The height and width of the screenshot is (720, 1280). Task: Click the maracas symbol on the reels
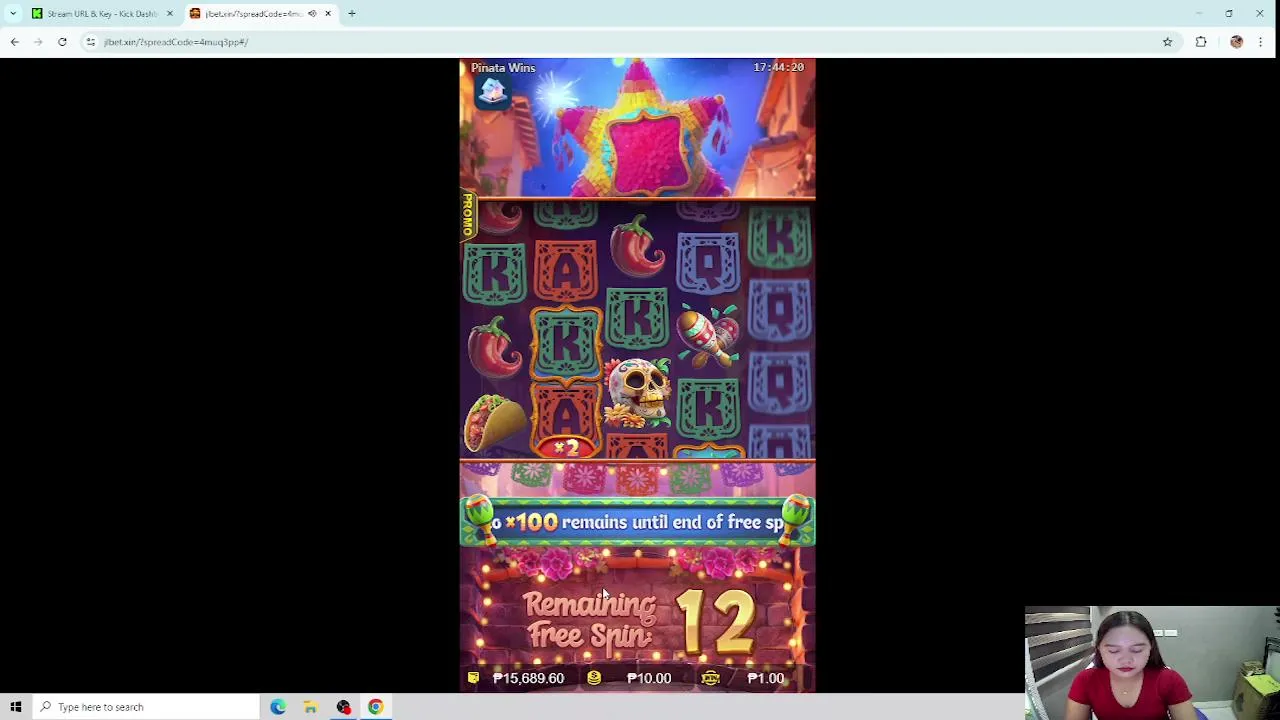(x=708, y=336)
